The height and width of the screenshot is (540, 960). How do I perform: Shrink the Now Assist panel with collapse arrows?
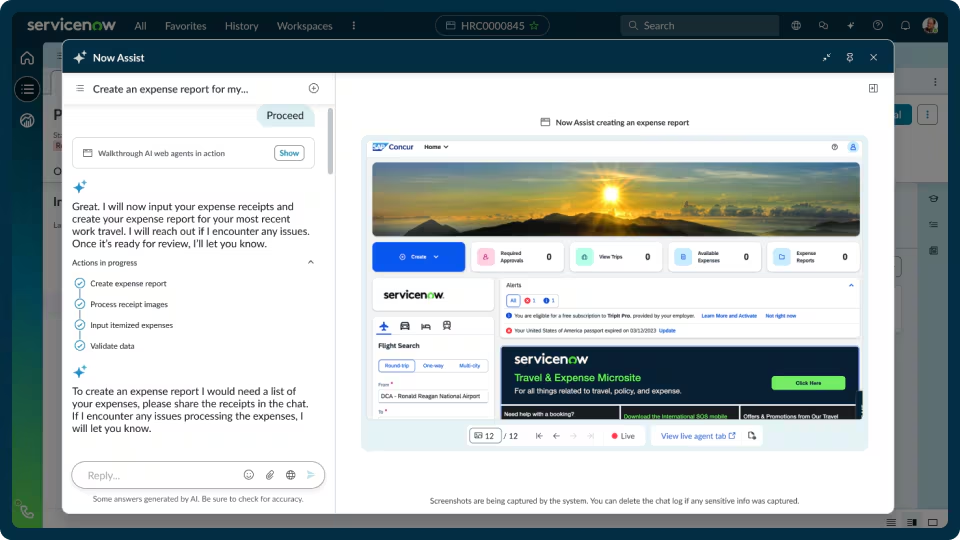(x=827, y=58)
